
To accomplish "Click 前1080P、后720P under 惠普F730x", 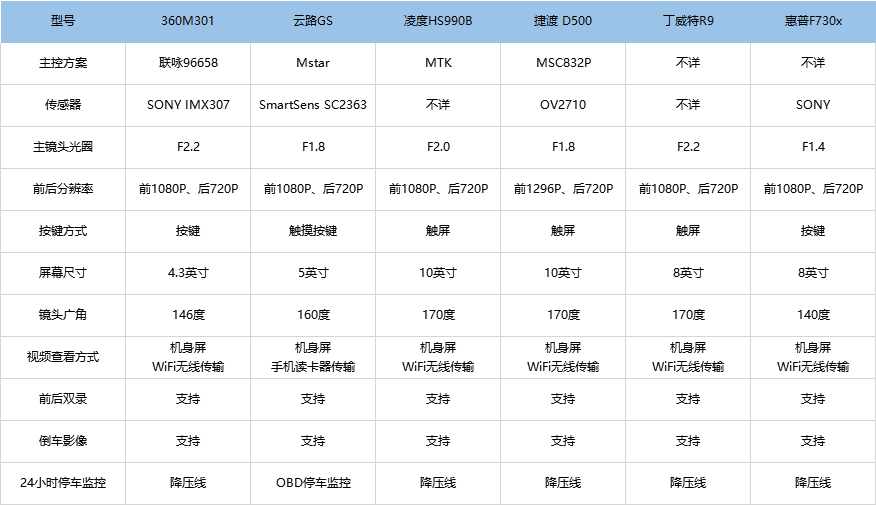I will (x=813, y=189).
